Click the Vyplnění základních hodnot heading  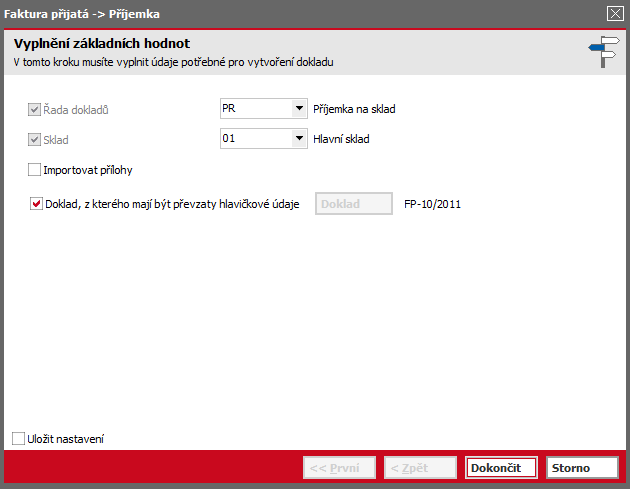[x=102, y=43]
